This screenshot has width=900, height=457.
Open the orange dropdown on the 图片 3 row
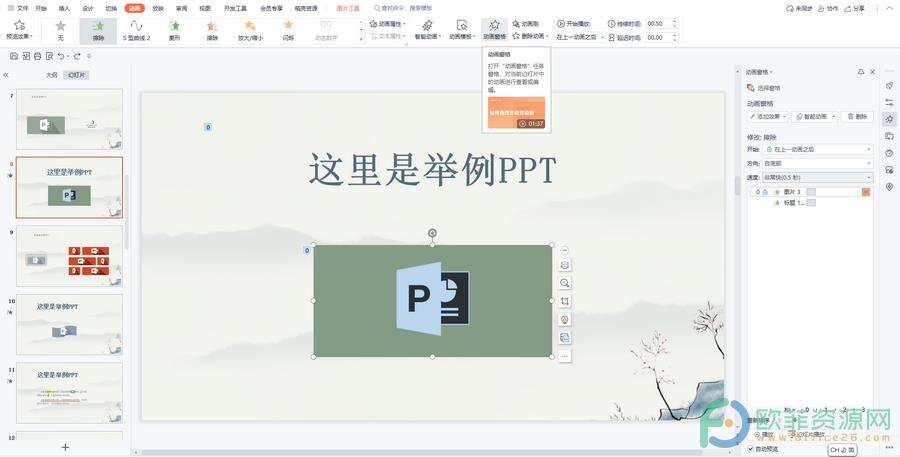coord(866,192)
